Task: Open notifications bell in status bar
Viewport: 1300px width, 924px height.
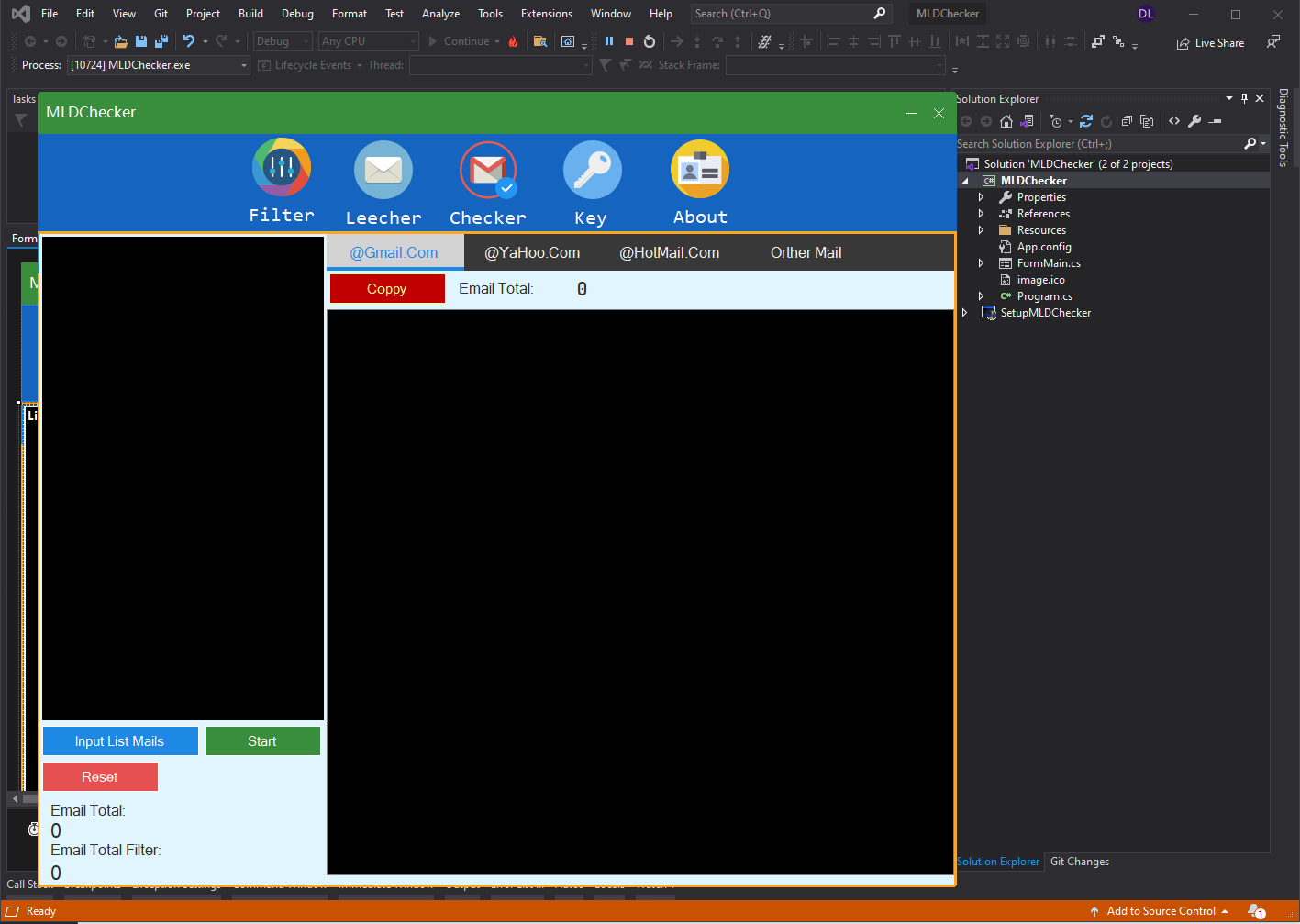Action: 1256,911
